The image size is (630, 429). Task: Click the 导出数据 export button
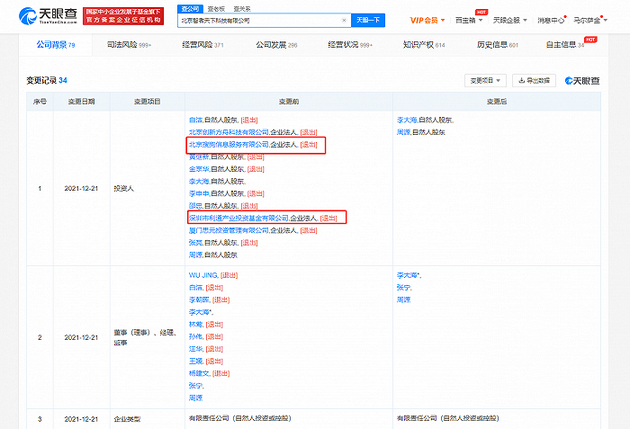(x=534, y=80)
